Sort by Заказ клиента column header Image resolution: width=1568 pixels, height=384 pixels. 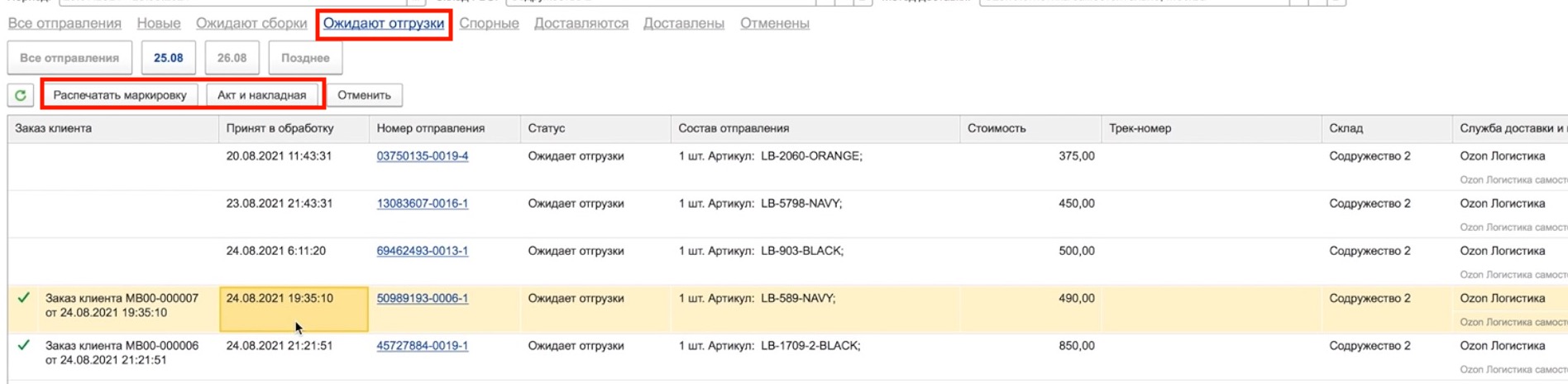click(x=113, y=128)
